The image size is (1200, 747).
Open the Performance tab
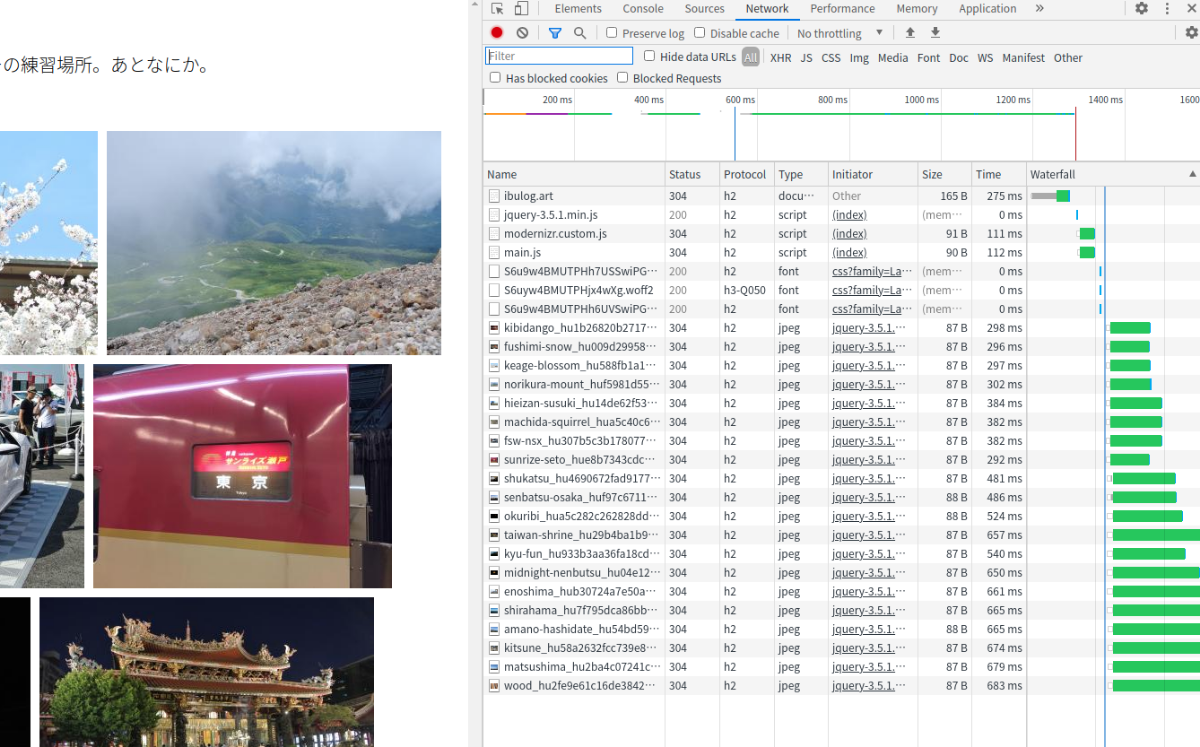point(842,9)
